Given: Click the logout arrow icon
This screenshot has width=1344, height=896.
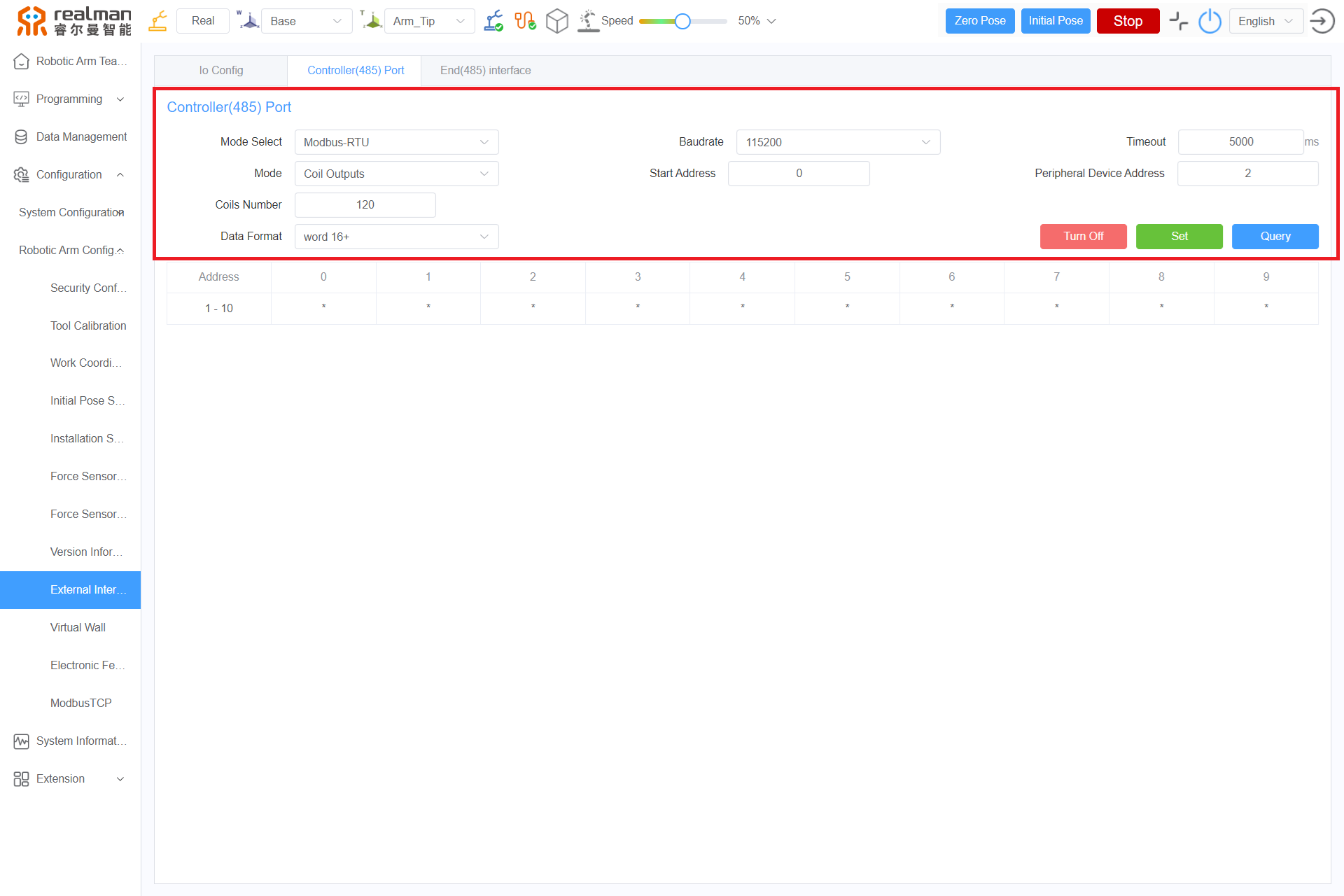Looking at the screenshot, I should pyautogui.click(x=1322, y=21).
